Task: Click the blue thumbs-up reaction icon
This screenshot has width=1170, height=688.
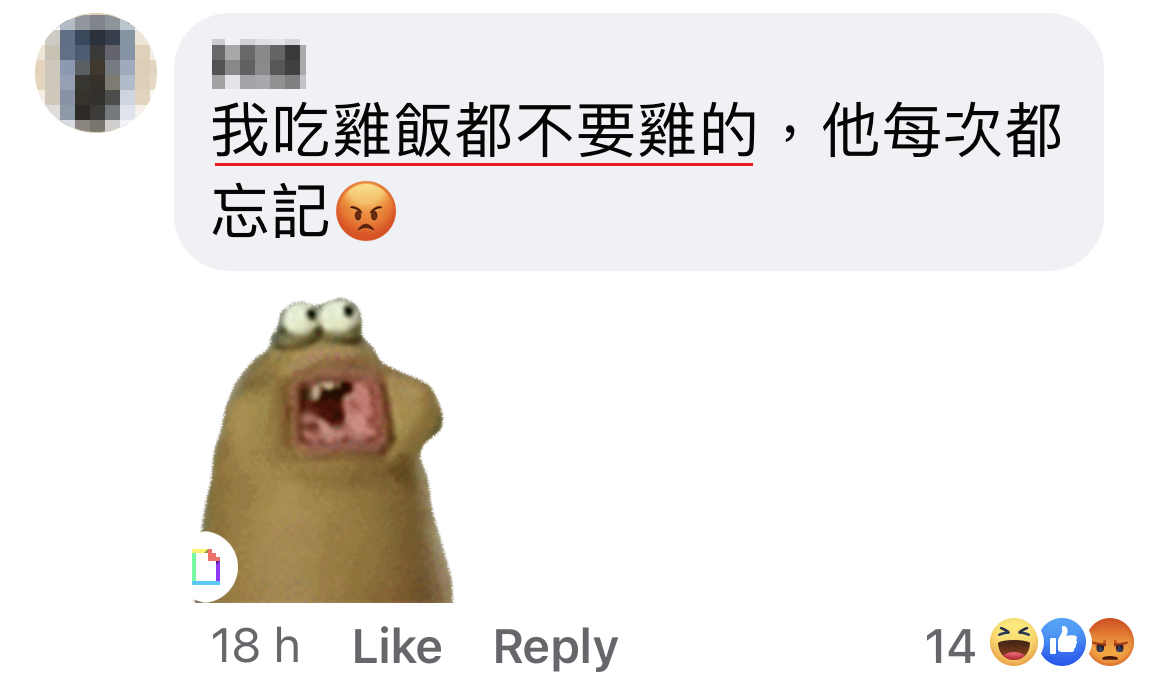Action: pyautogui.click(x=1063, y=642)
